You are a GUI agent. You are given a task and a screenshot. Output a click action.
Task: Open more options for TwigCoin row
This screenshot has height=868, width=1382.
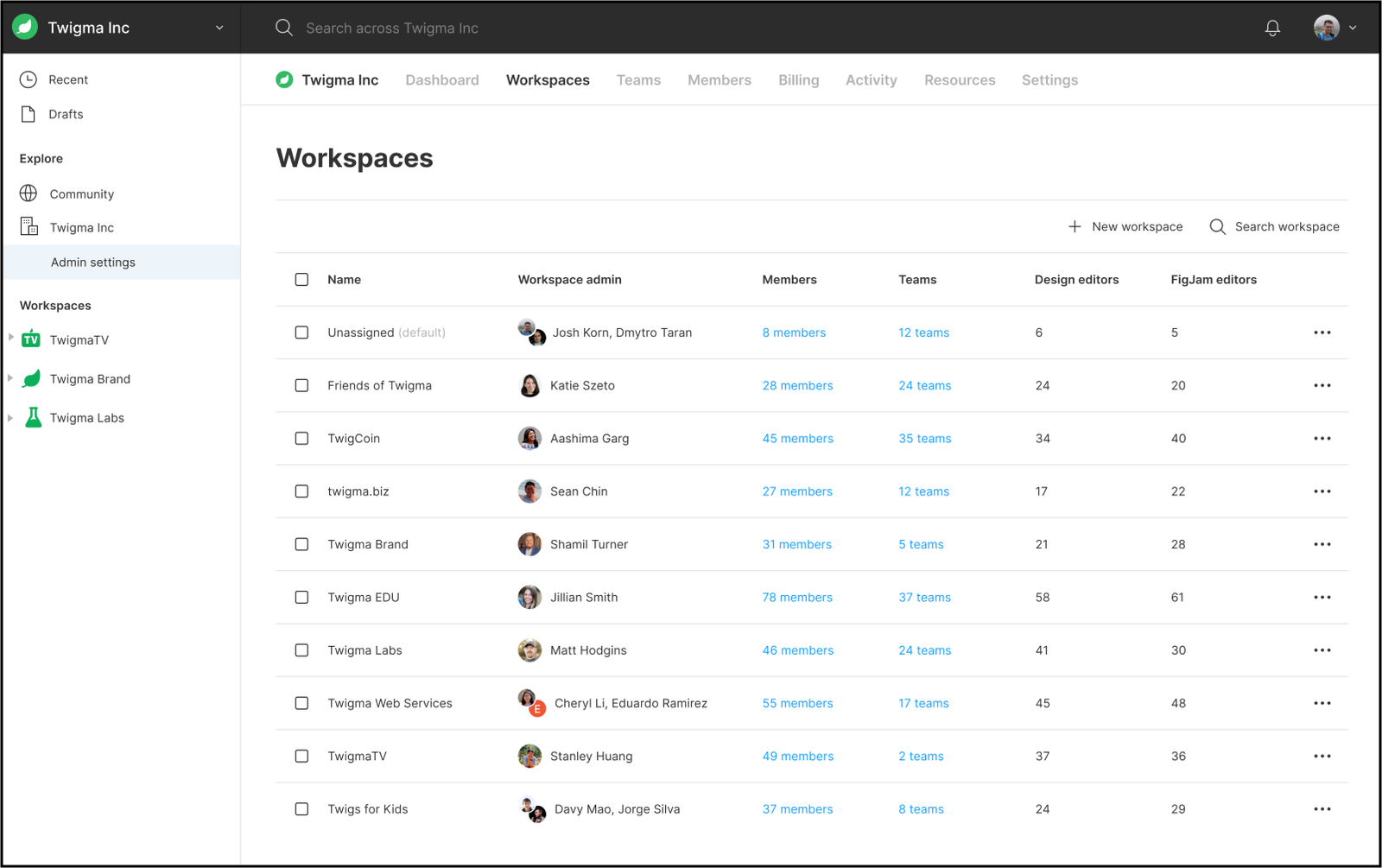[x=1322, y=439]
